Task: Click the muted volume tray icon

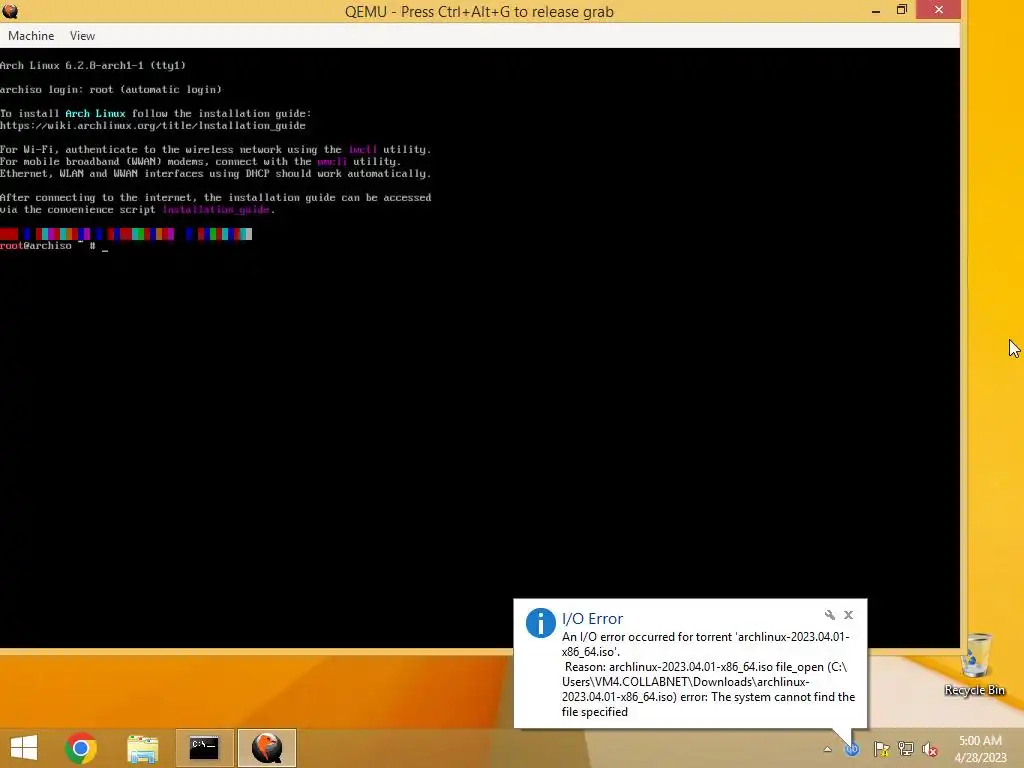Action: [930, 749]
